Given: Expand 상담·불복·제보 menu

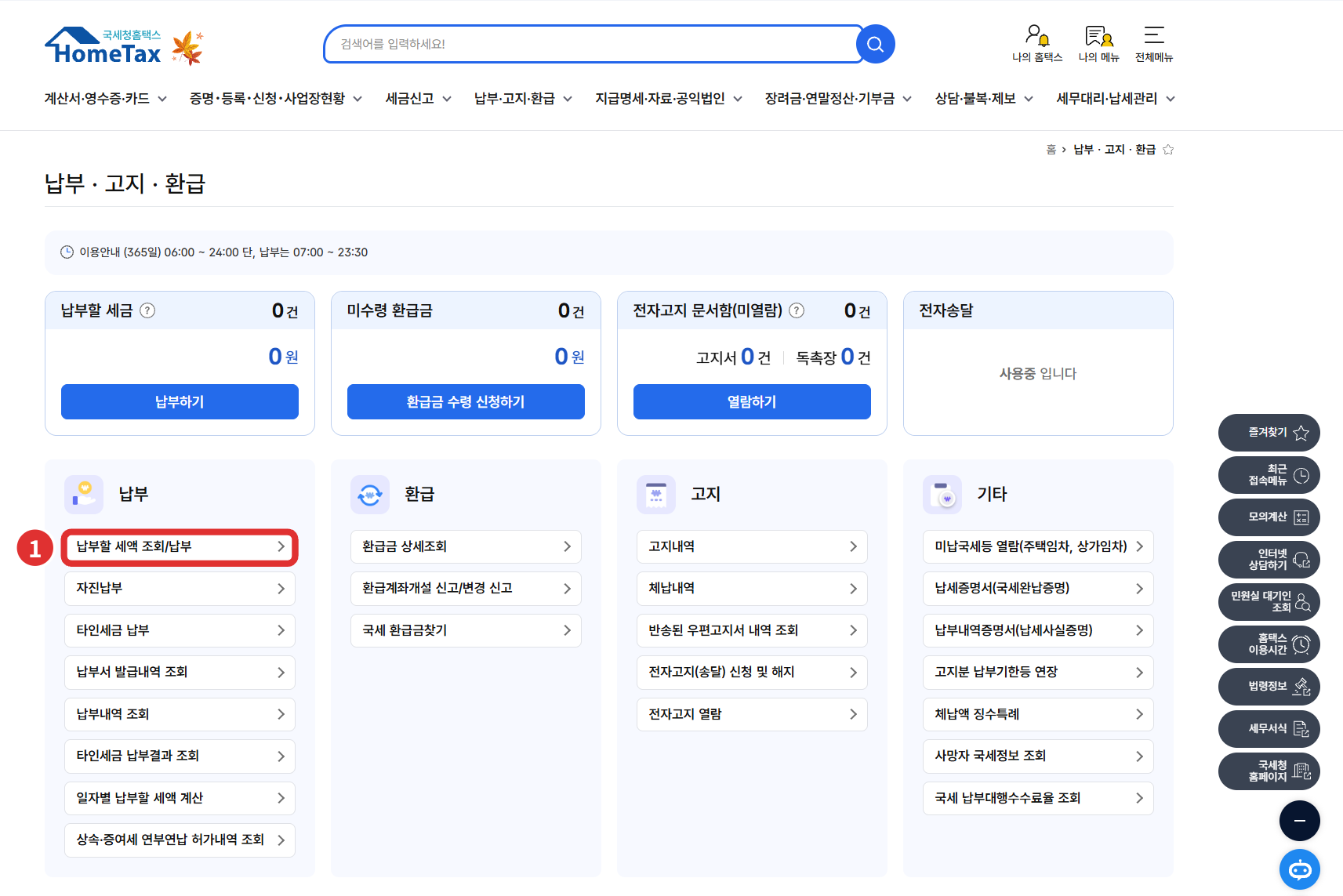Looking at the screenshot, I should 985,99.
